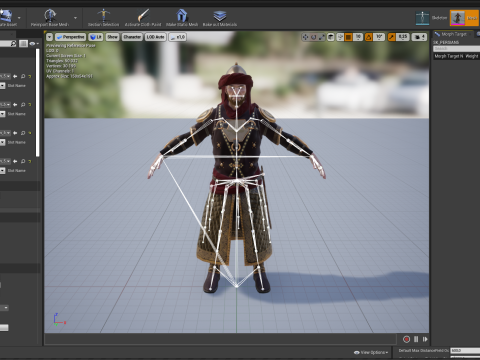Open the x1.0 playback speed menu
The image size is (480, 360).
click(x=178, y=37)
